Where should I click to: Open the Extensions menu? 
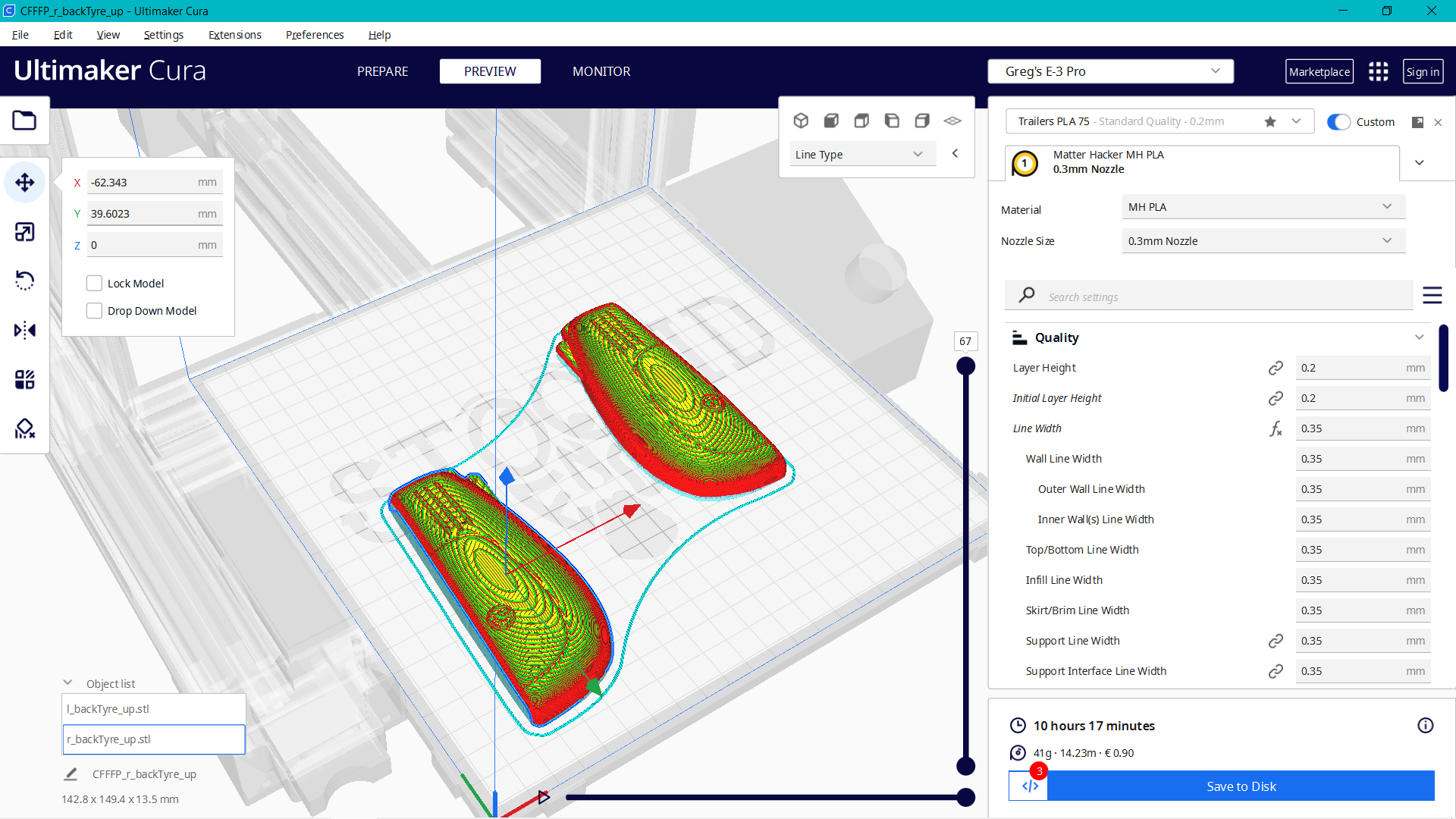(234, 35)
